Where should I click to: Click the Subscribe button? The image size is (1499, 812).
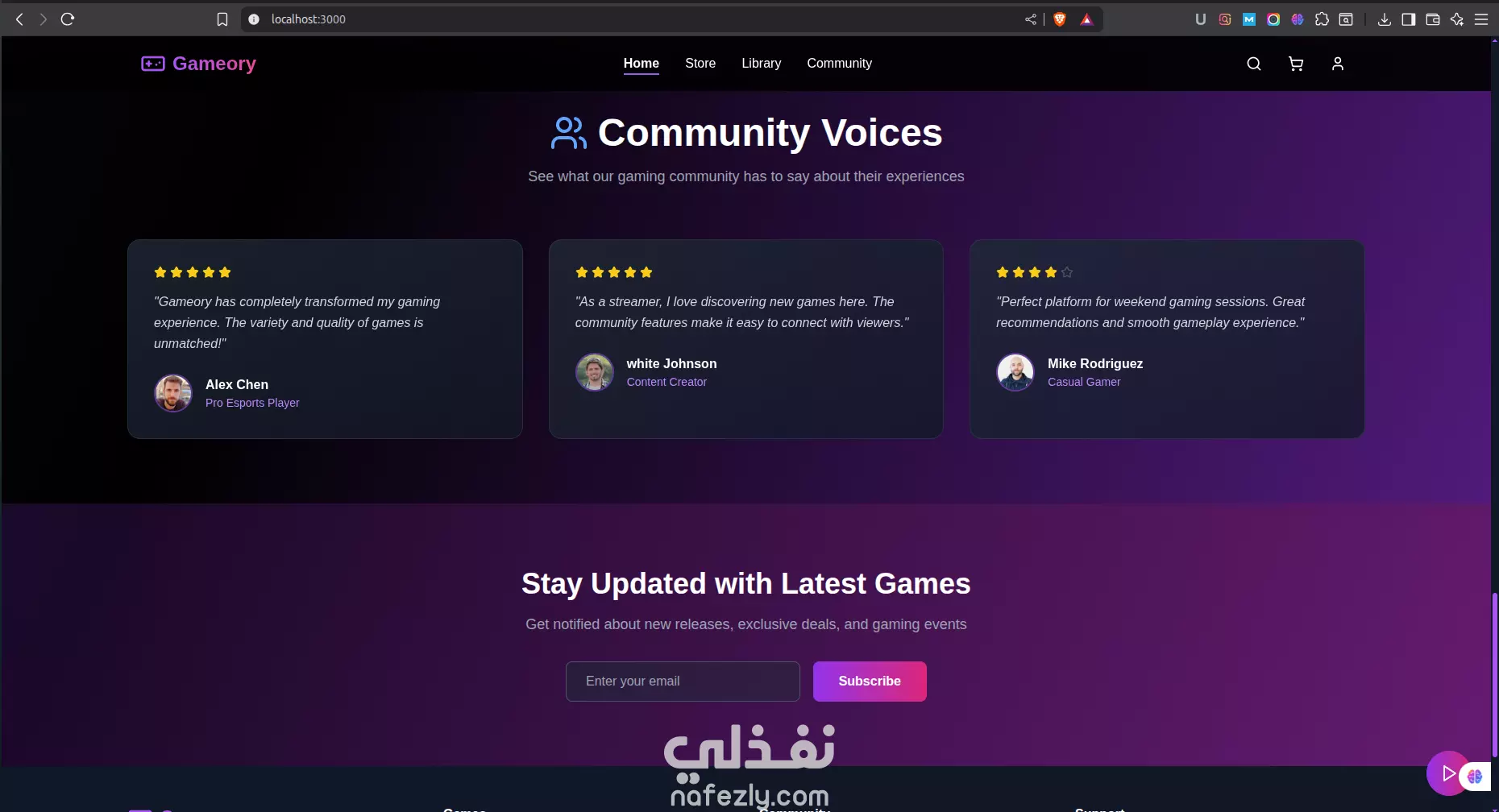pos(870,681)
